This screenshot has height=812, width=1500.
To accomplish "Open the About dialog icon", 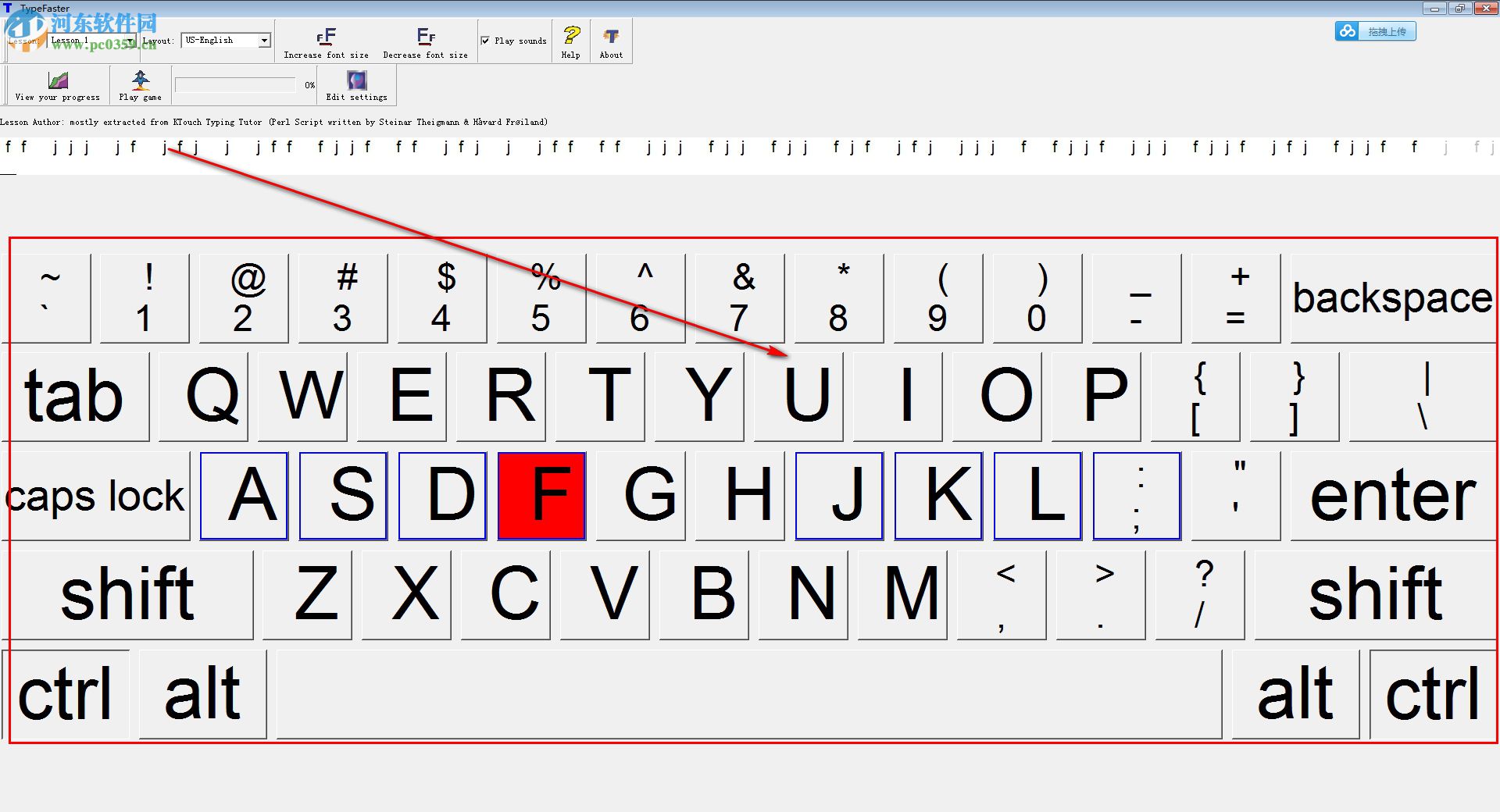I will (610, 34).
